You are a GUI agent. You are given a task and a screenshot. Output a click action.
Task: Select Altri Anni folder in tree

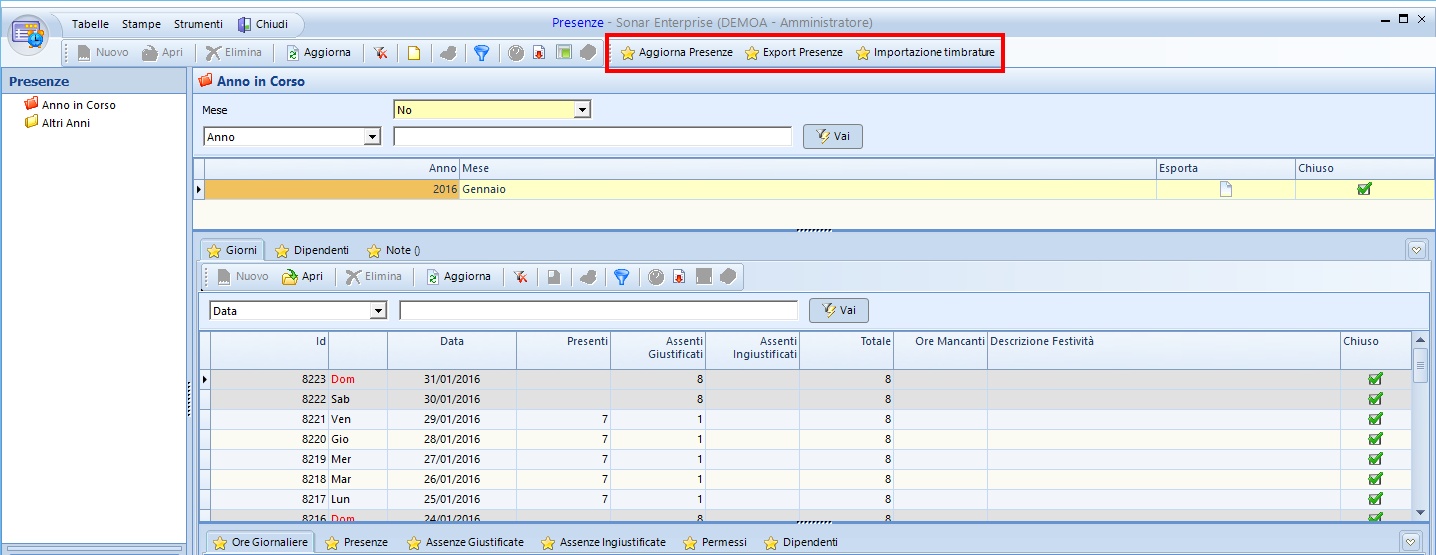pos(65,123)
